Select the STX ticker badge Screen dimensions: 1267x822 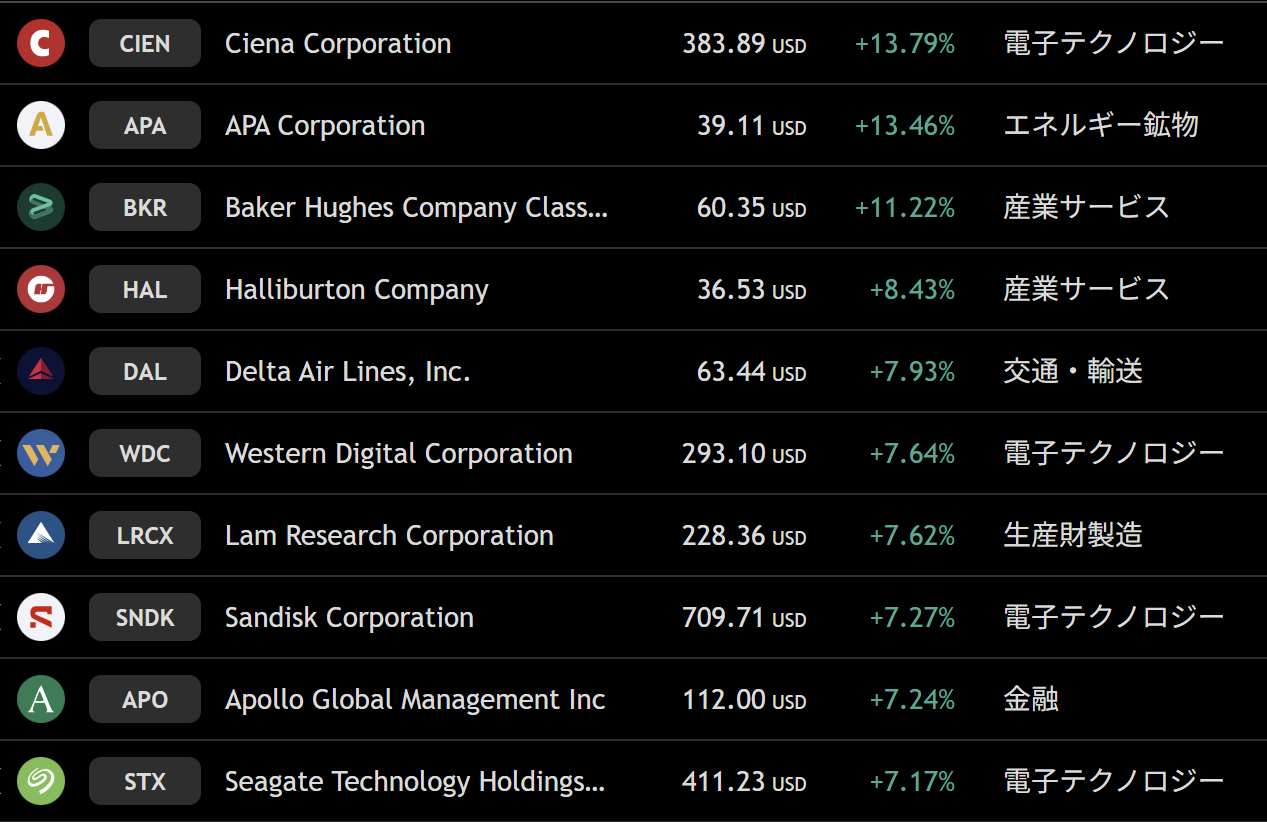(x=145, y=782)
